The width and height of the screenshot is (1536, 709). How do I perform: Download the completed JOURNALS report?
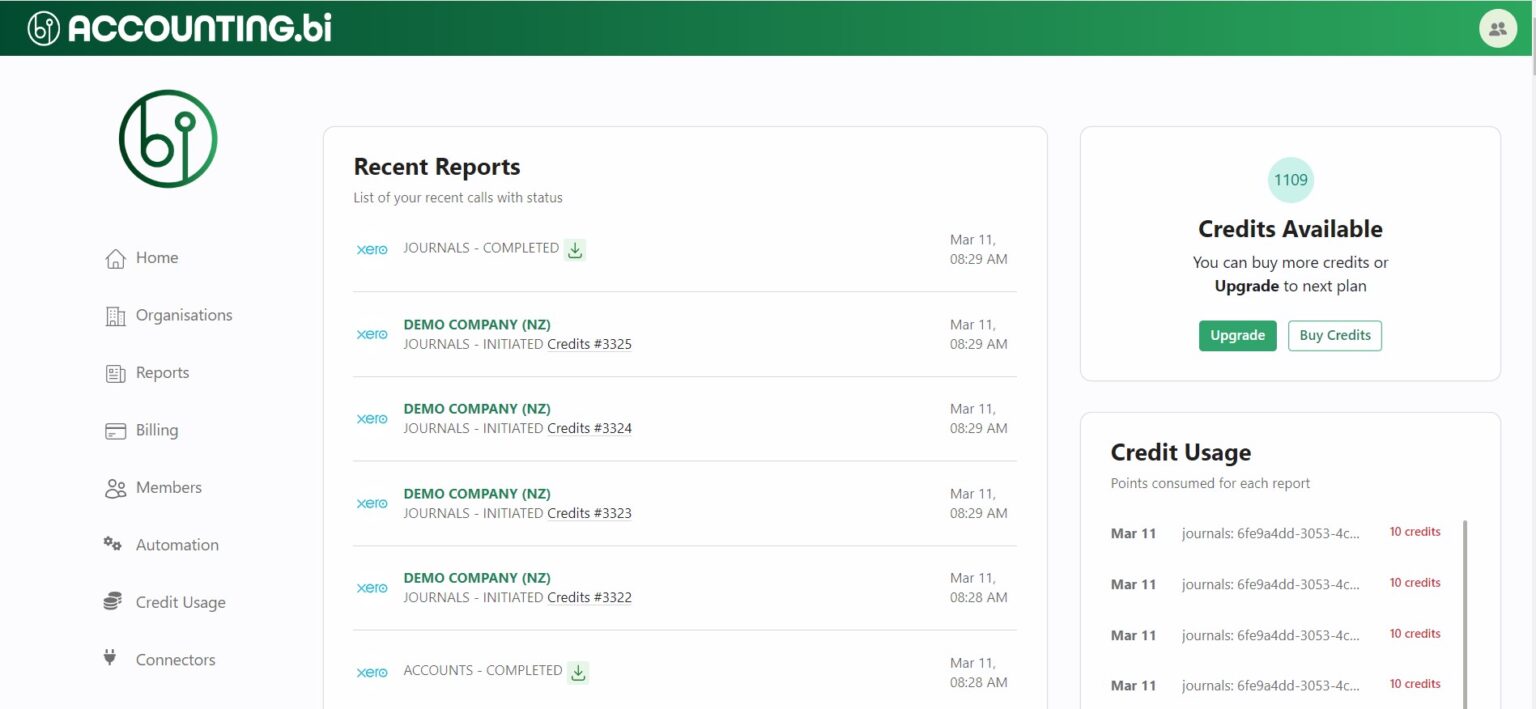[575, 250]
